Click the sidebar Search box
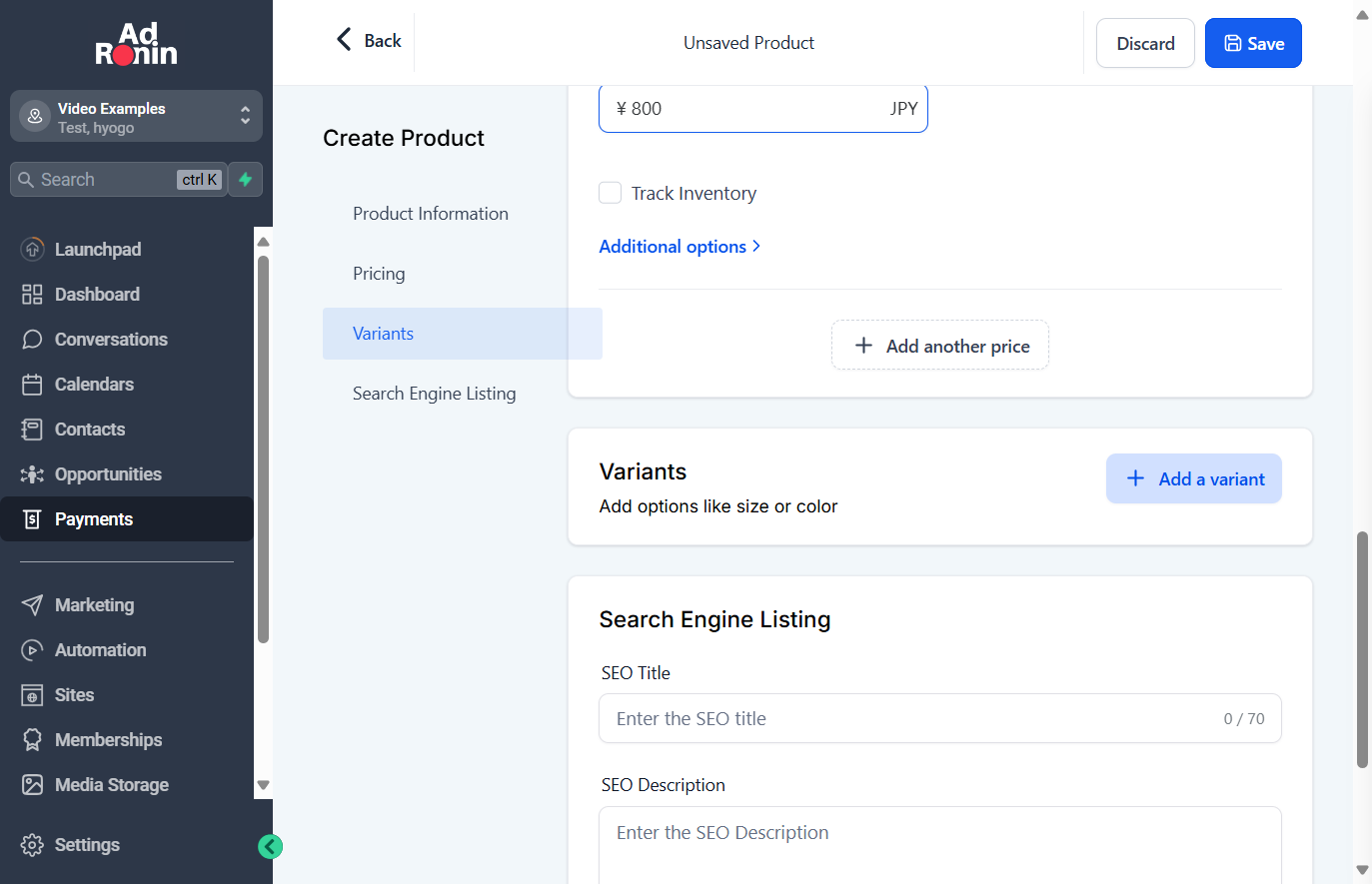Viewport: 1372px width, 884px height. pos(119,179)
